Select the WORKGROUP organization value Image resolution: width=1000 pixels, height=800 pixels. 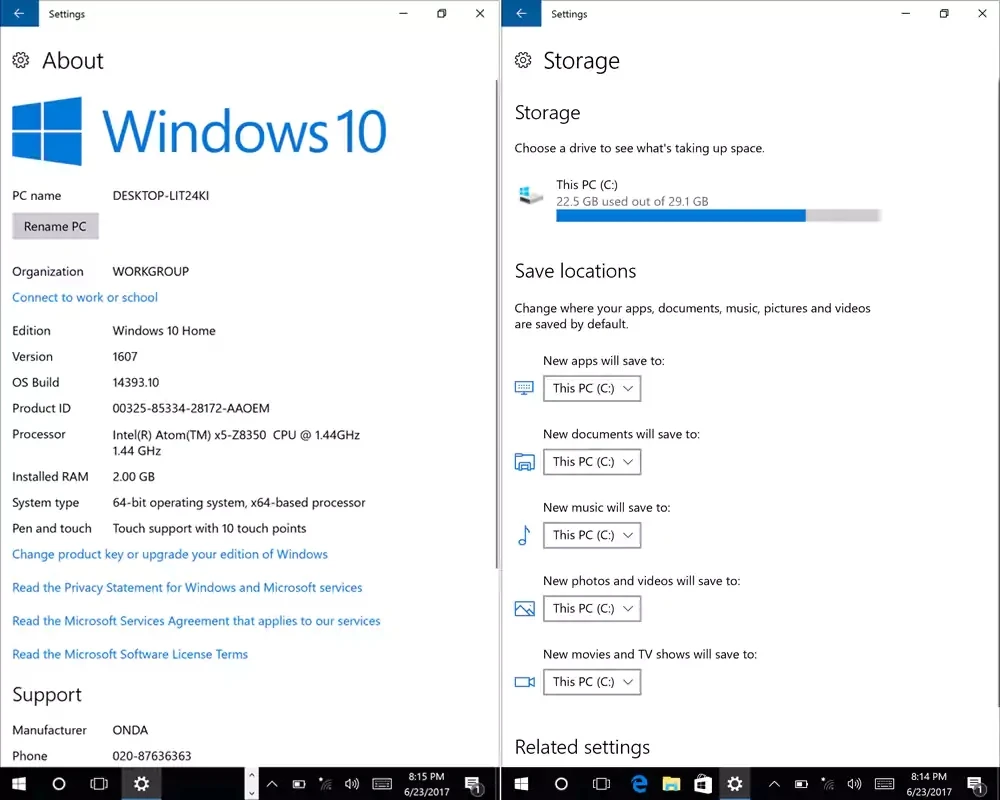(x=151, y=271)
